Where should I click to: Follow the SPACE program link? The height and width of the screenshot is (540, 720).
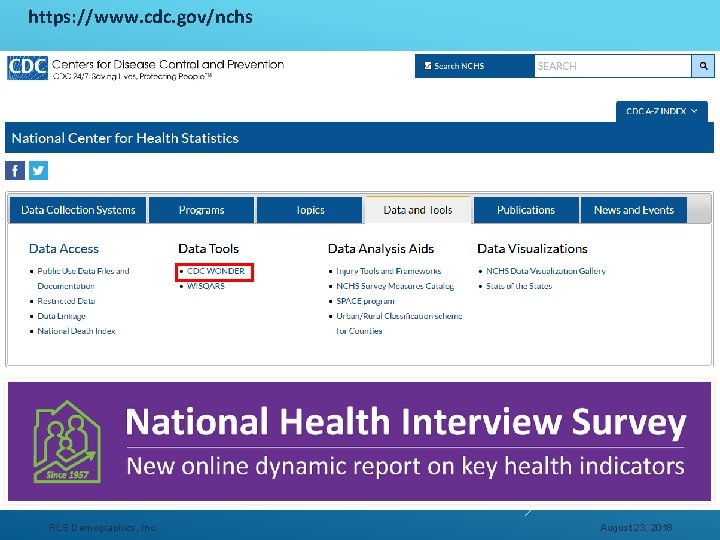click(x=365, y=301)
